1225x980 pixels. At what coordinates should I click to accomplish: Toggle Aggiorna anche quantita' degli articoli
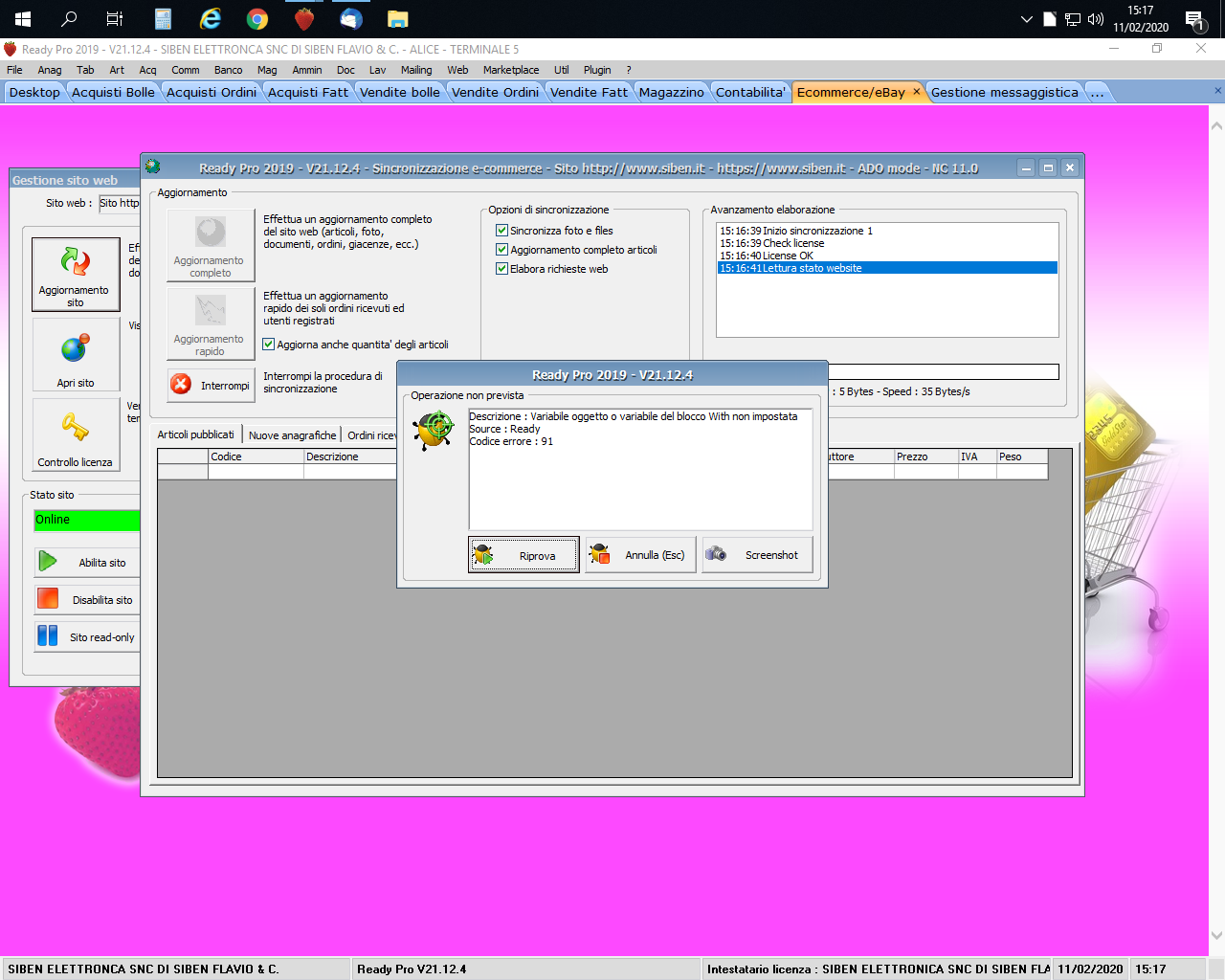[x=269, y=345]
